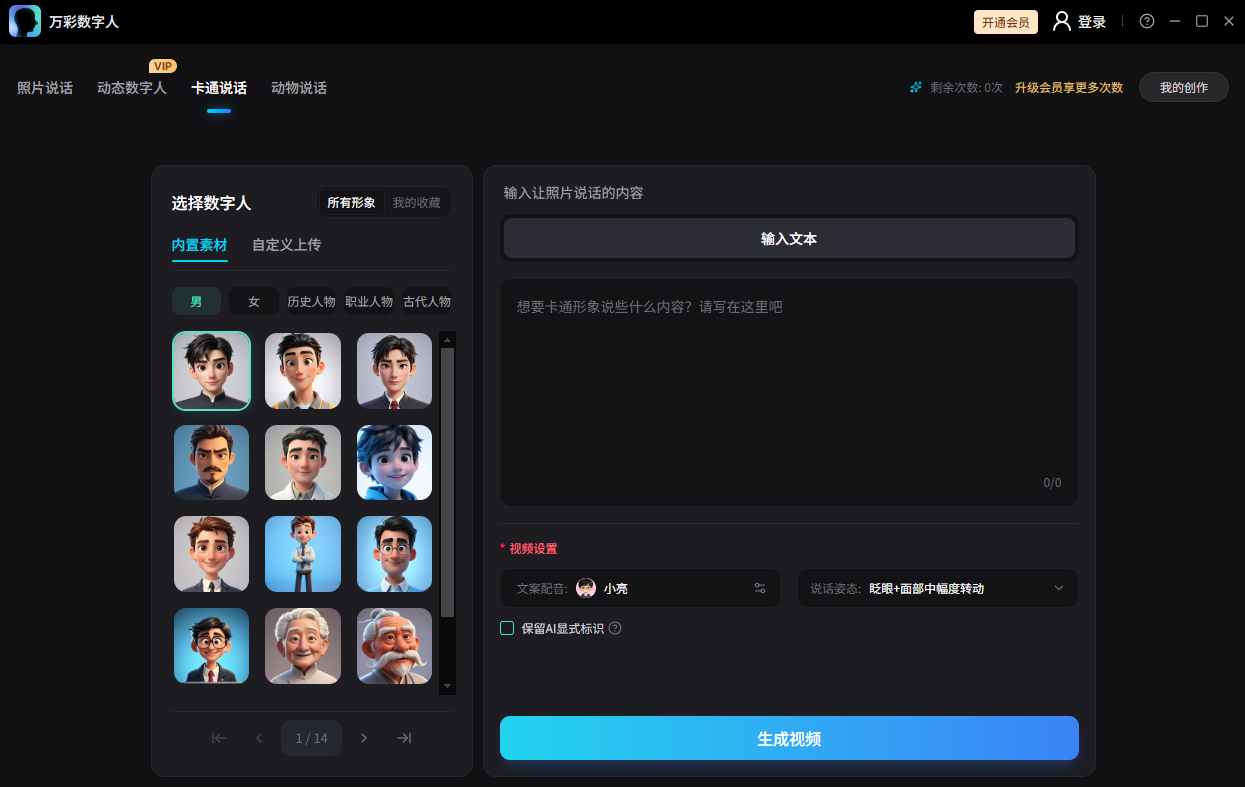Viewport: 1245px width, 787px height.
Task: Click the 万彩数字人 app logo
Action: pos(24,20)
